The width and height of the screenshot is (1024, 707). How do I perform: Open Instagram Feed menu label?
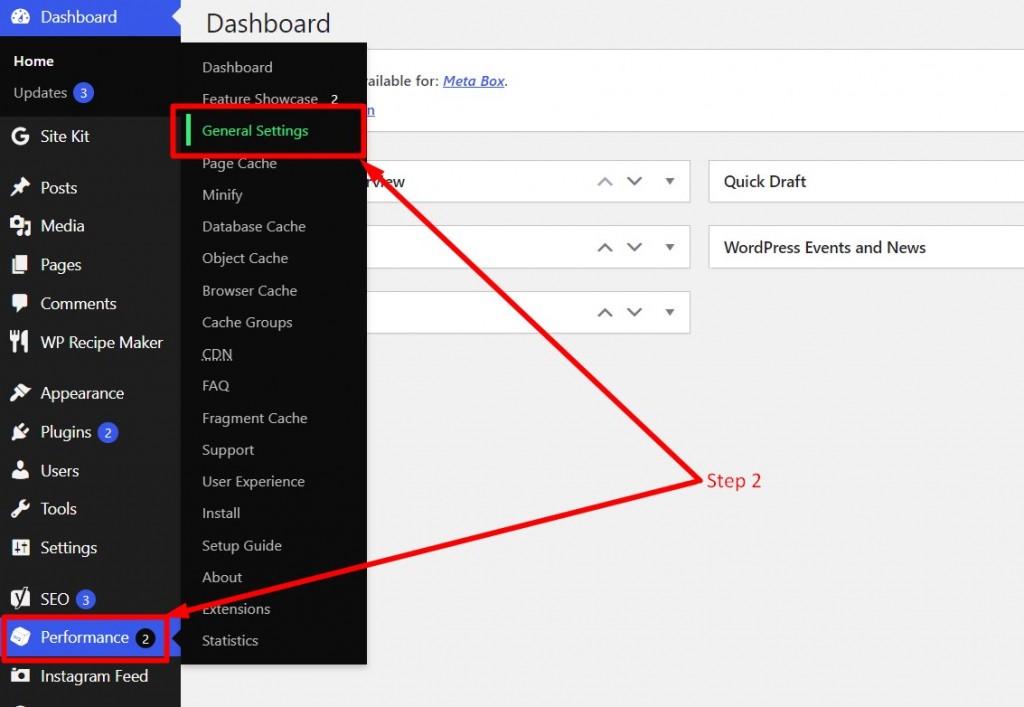coord(94,676)
